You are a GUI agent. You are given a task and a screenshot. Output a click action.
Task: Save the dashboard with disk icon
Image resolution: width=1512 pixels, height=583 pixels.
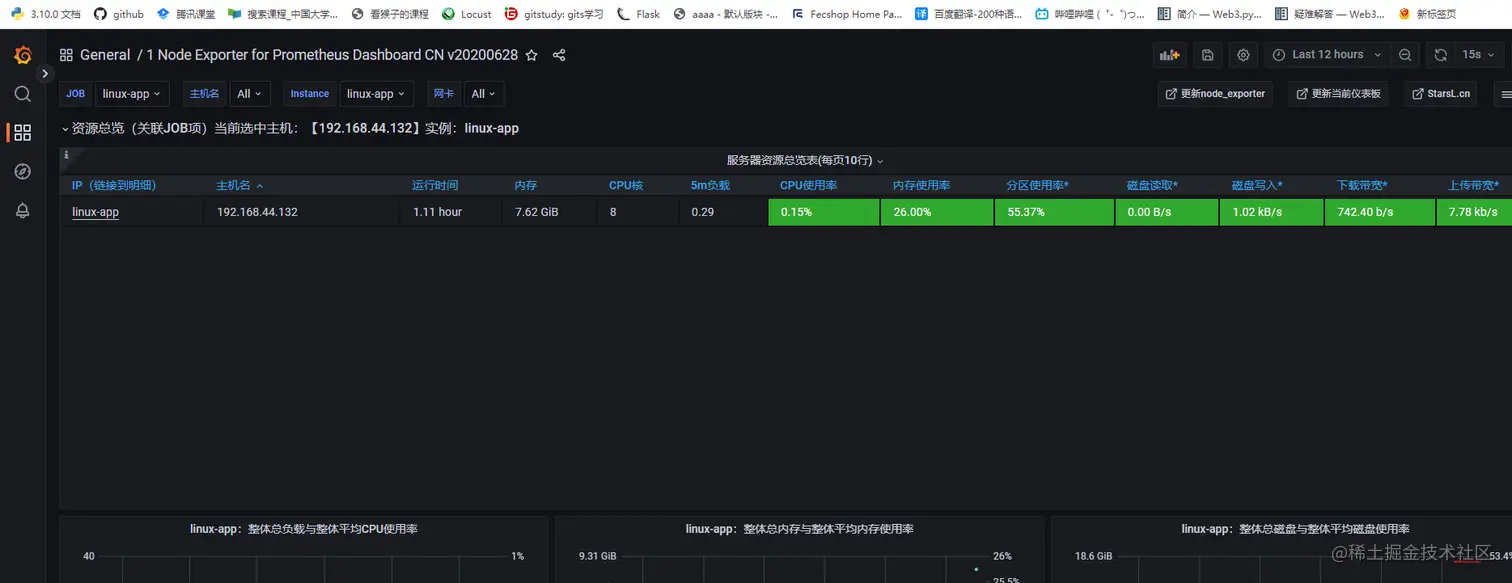click(1207, 55)
